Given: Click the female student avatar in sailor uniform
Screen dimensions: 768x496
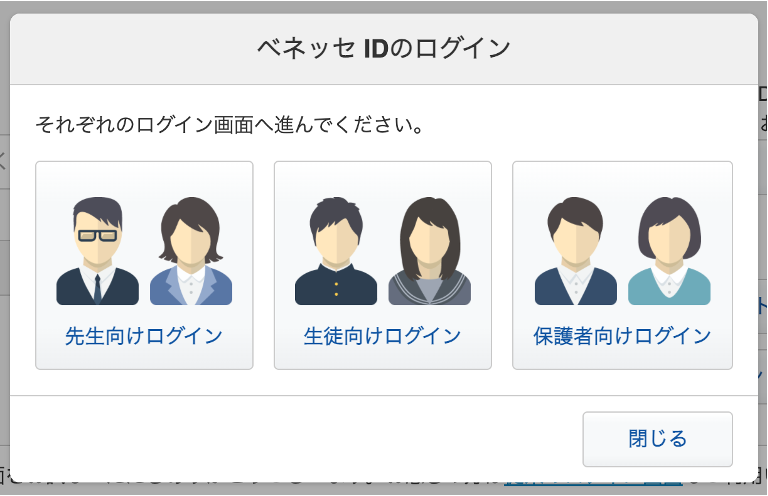Looking at the screenshot, I should coord(430,251).
